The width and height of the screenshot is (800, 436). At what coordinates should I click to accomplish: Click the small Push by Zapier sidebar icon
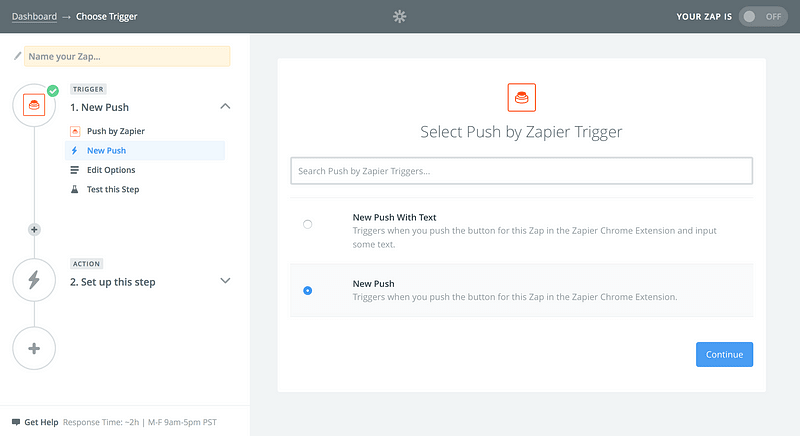tap(75, 131)
